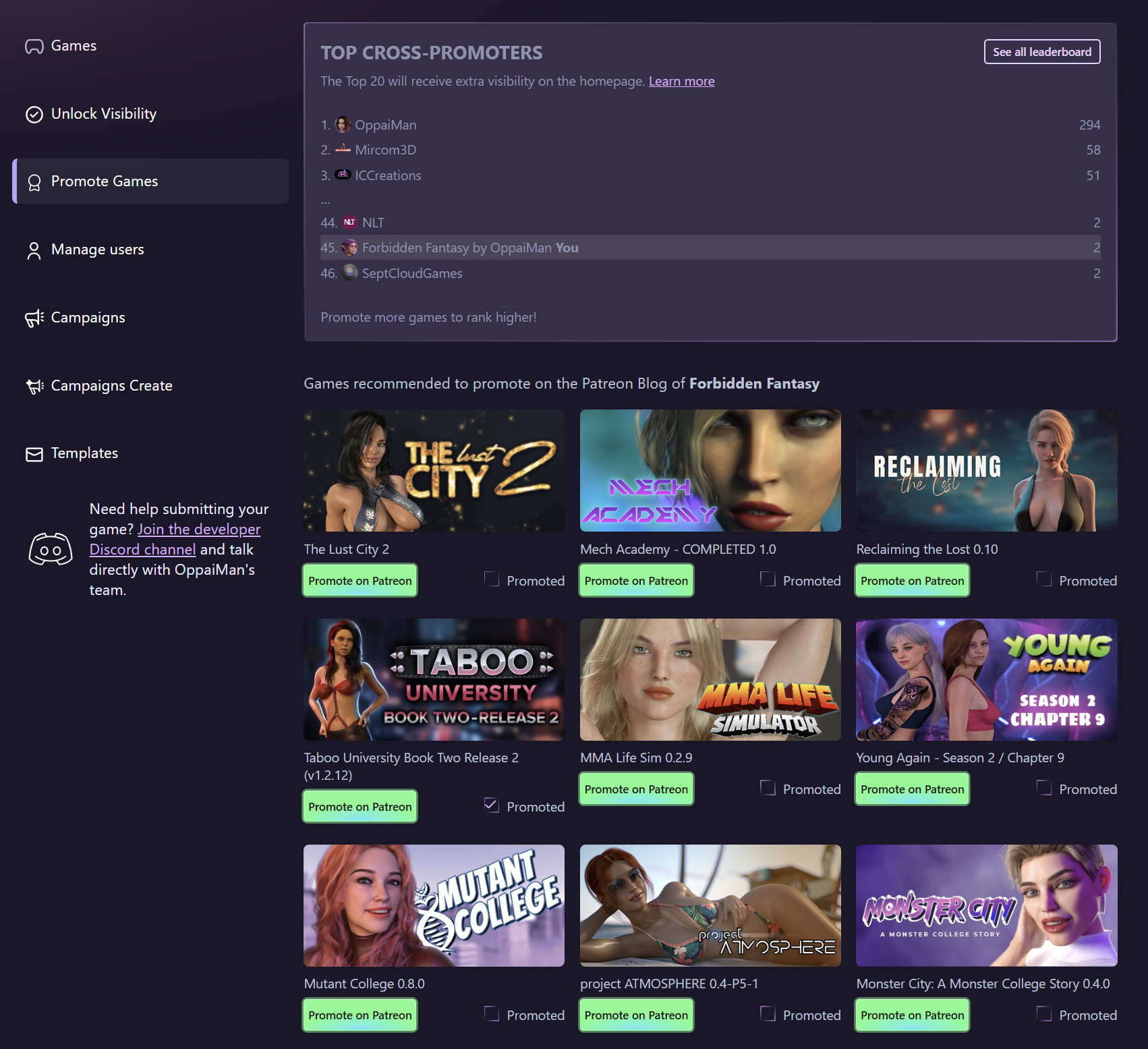This screenshot has width=1148, height=1049.
Task: Click the Campaigns megaphone icon
Action: pos(34,318)
